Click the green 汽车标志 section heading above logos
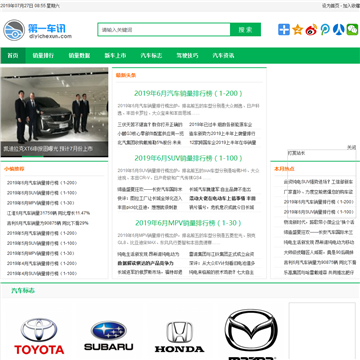 click(x=23, y=291)
